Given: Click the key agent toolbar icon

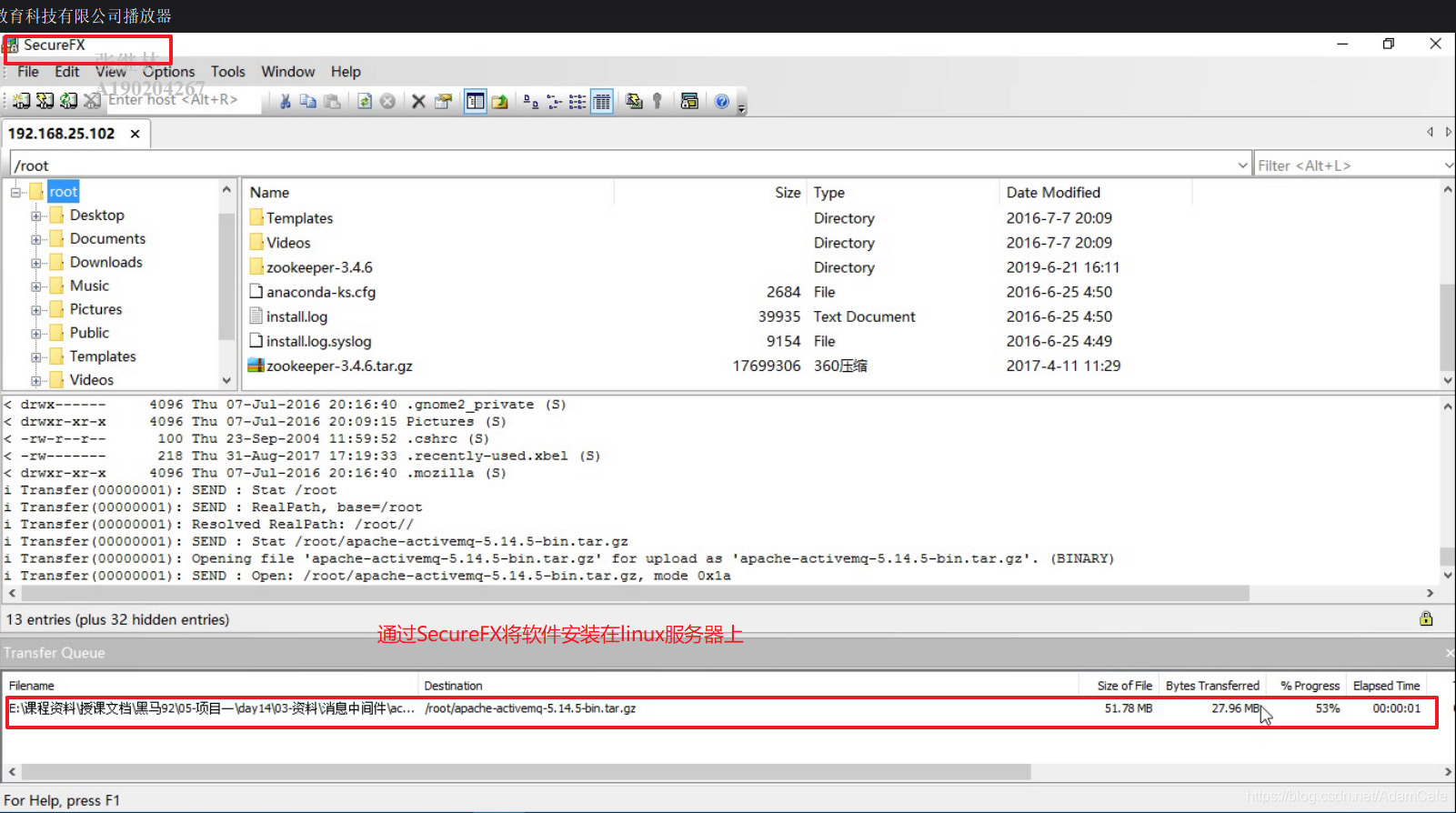Looking at the screenshot, I should pyautogui.click(x=657, y=101).
